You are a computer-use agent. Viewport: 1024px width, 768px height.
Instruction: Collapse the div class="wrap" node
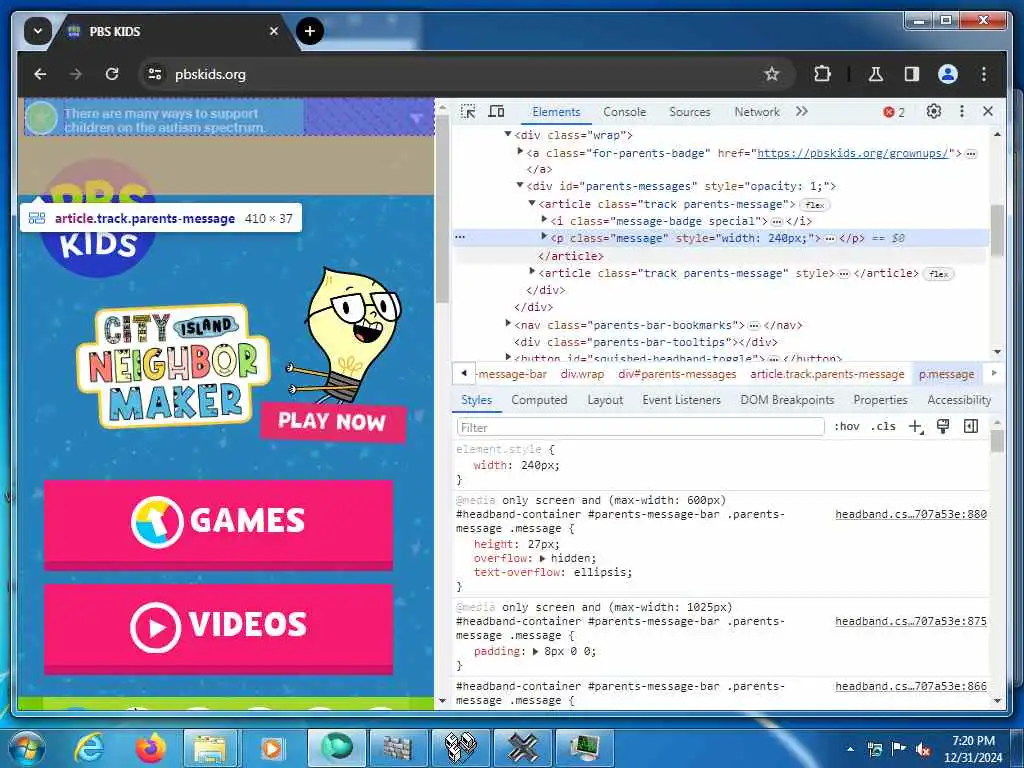coord(507,134)
